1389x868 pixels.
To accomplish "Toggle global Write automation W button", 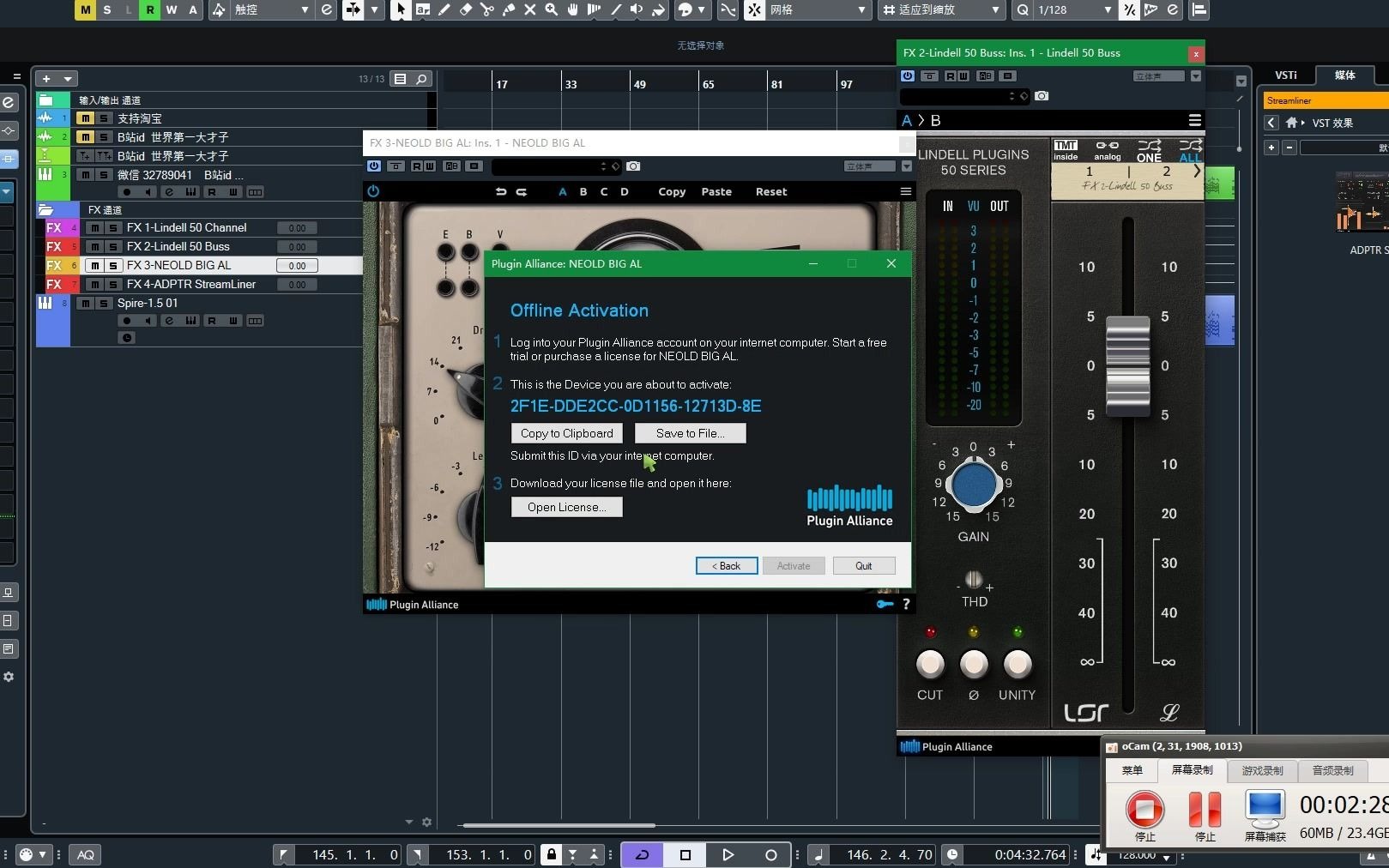I will coord(172,10).
